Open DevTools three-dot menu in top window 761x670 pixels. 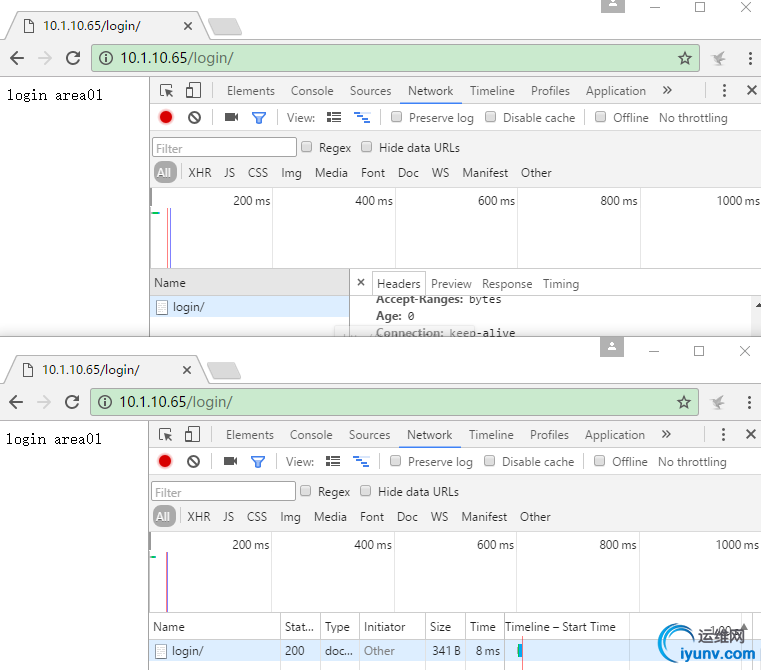[x=724, y=90]
